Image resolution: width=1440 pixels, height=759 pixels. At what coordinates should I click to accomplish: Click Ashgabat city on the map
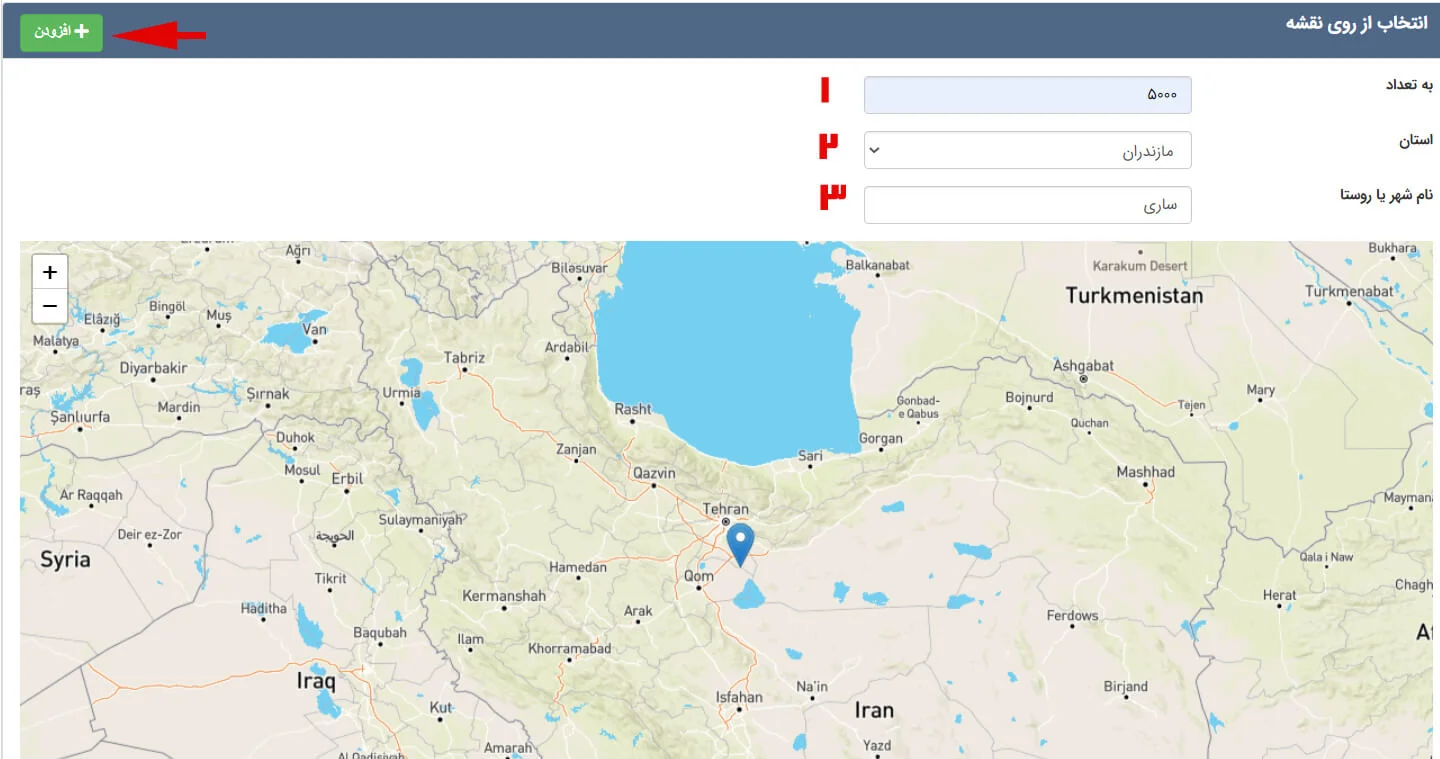click(x=1082, y=367)
